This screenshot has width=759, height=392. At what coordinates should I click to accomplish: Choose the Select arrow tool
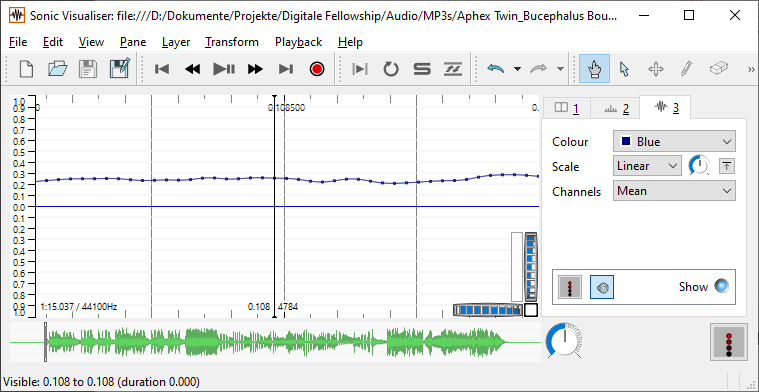tap(624, 69)
